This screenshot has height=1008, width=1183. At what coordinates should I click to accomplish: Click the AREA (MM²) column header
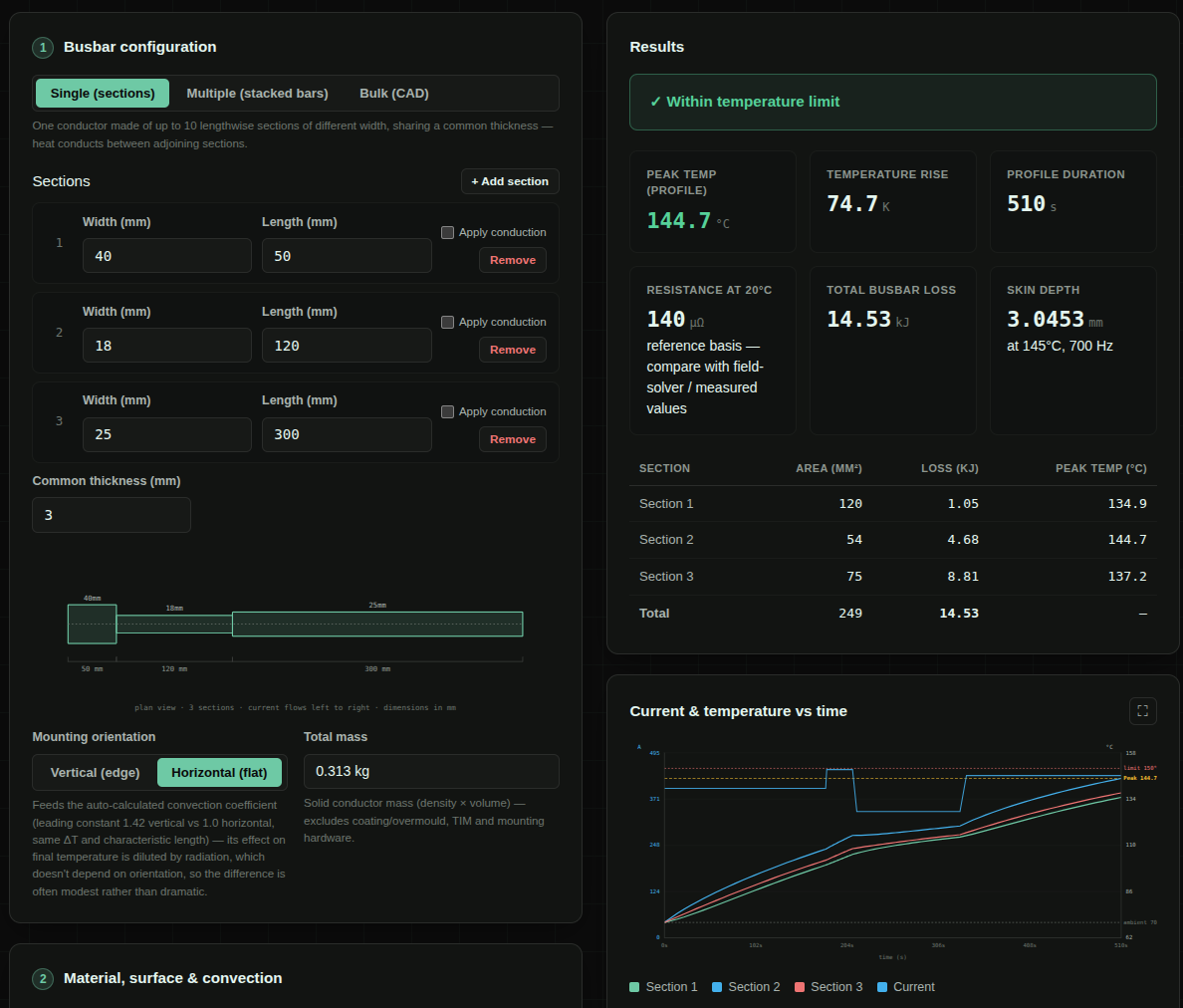point(828,468)
